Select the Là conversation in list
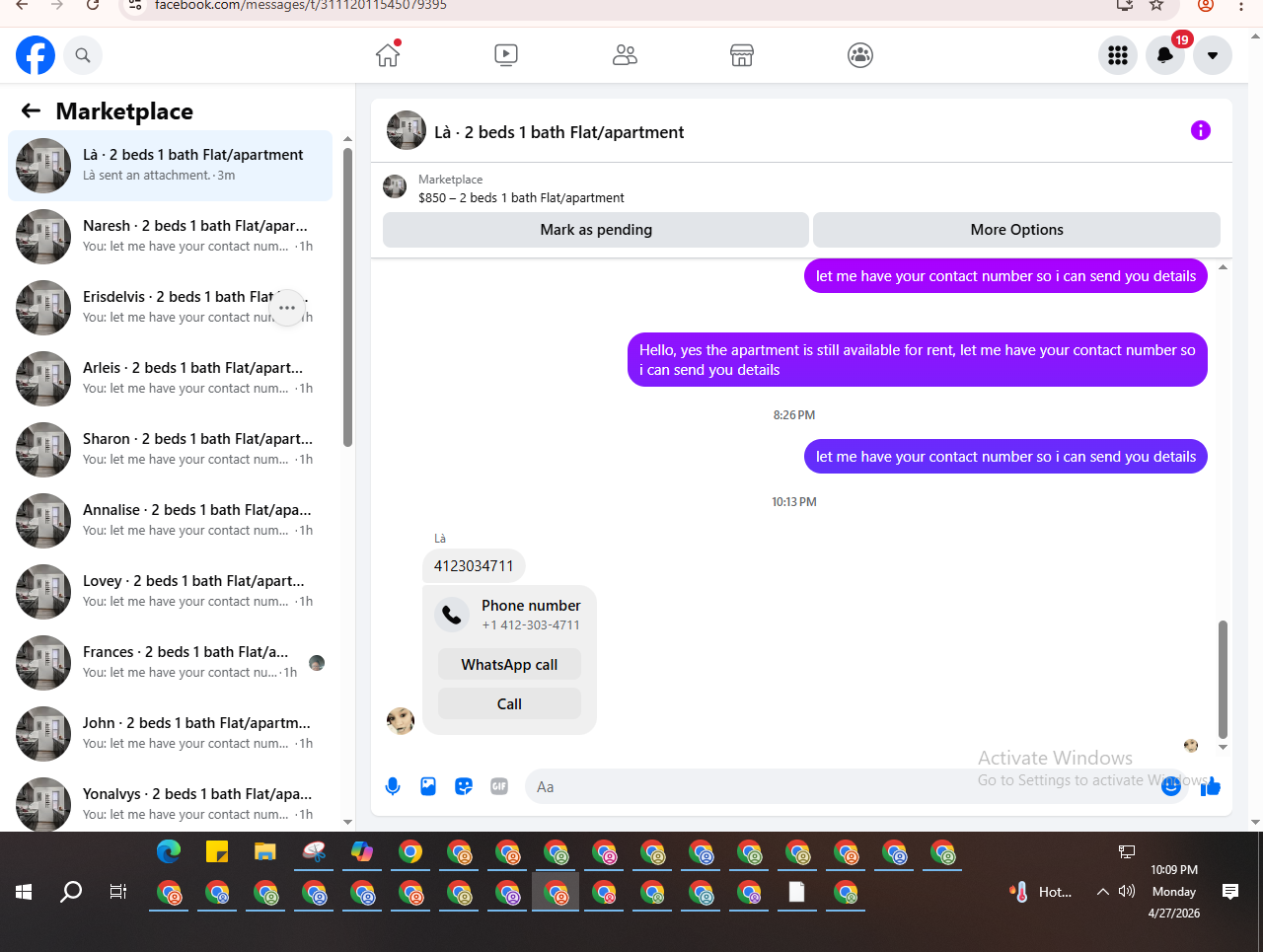1263x952 pixels. pos(170,166)
